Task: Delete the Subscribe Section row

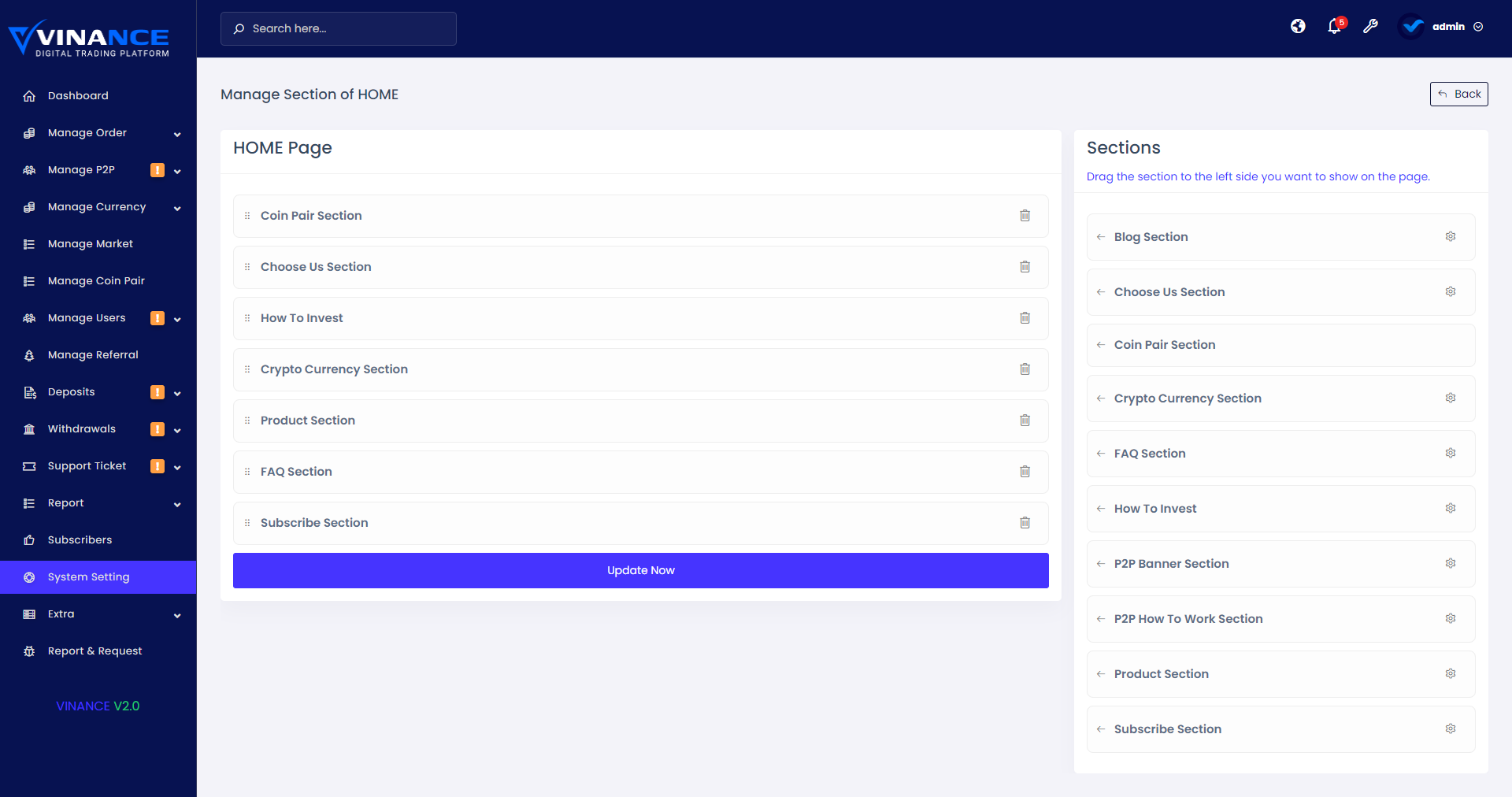Action: tap(1025, 523)
